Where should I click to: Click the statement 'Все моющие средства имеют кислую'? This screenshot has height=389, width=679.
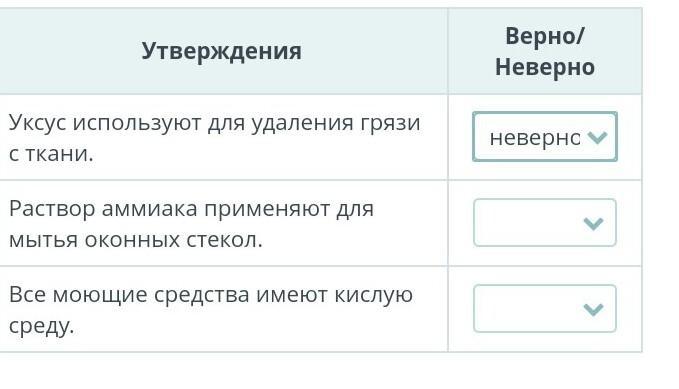(211, 295)
